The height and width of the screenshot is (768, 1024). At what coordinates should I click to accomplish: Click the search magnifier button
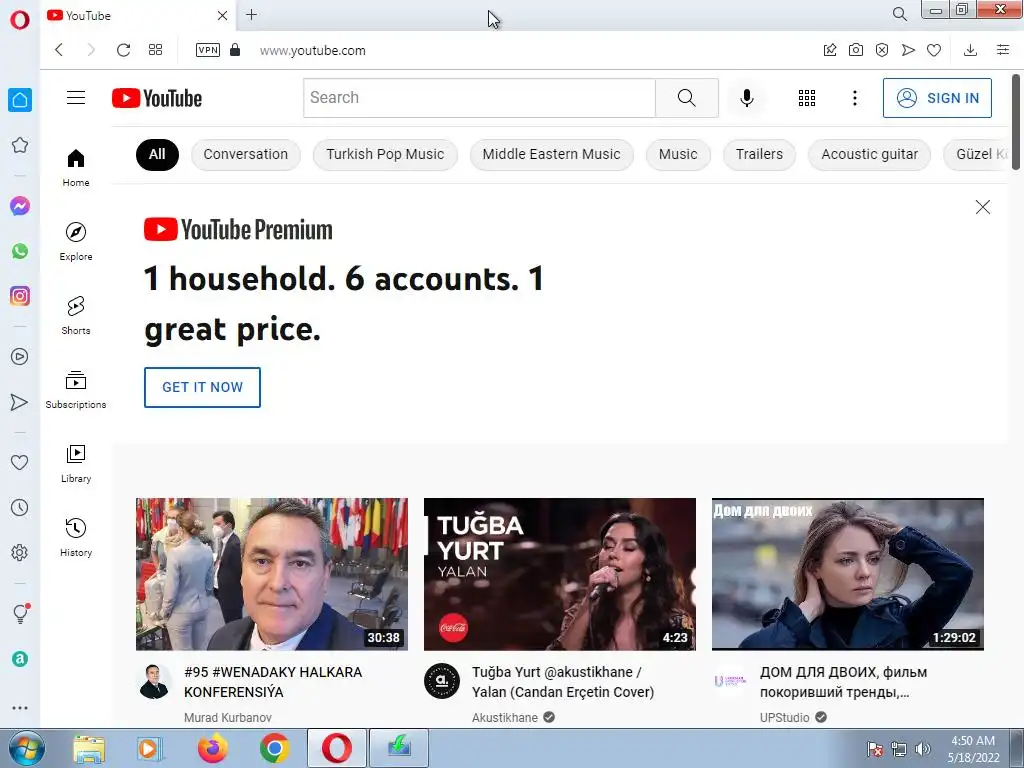(x=686, y=98)
